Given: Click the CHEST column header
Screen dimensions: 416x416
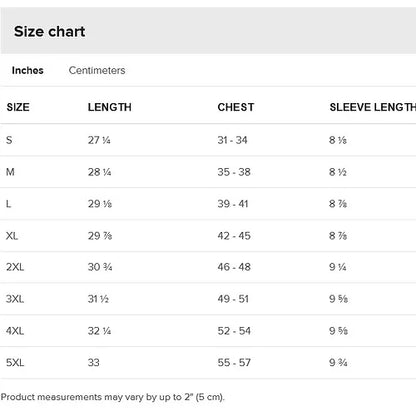Looking at the screenshot, I should click(236, 107).
